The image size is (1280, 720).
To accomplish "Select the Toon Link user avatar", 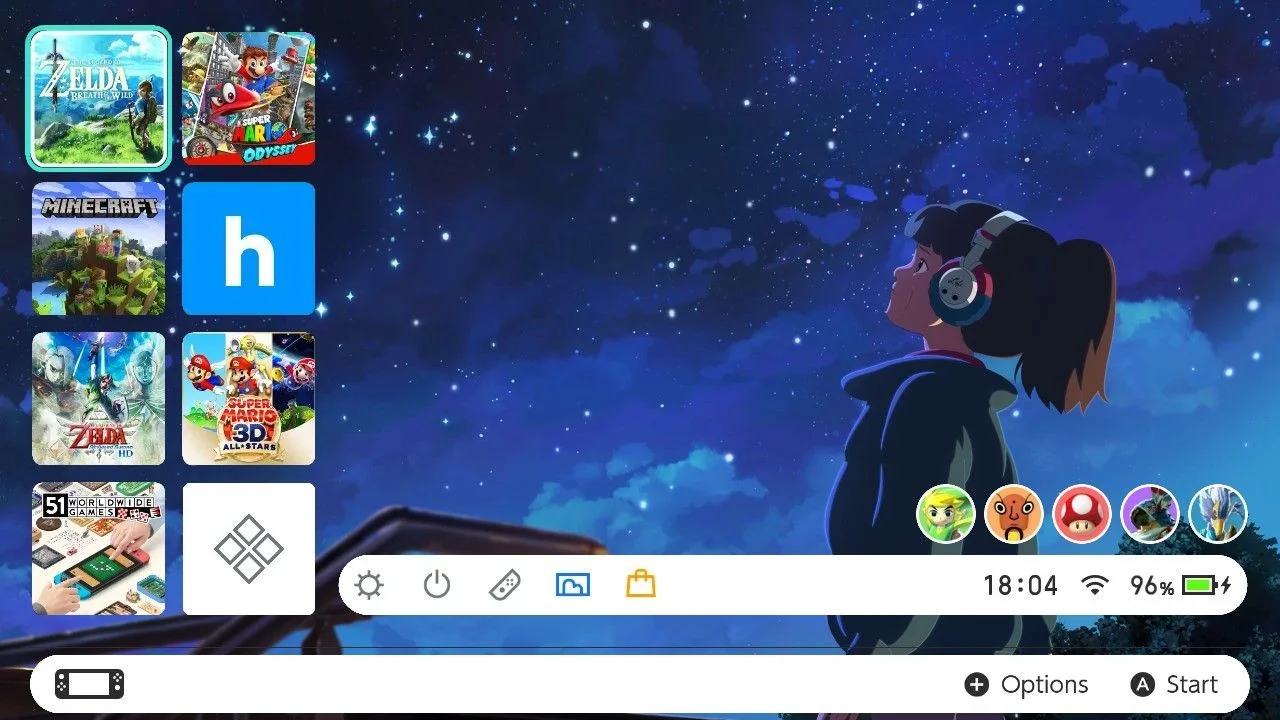I will point(946,514).
